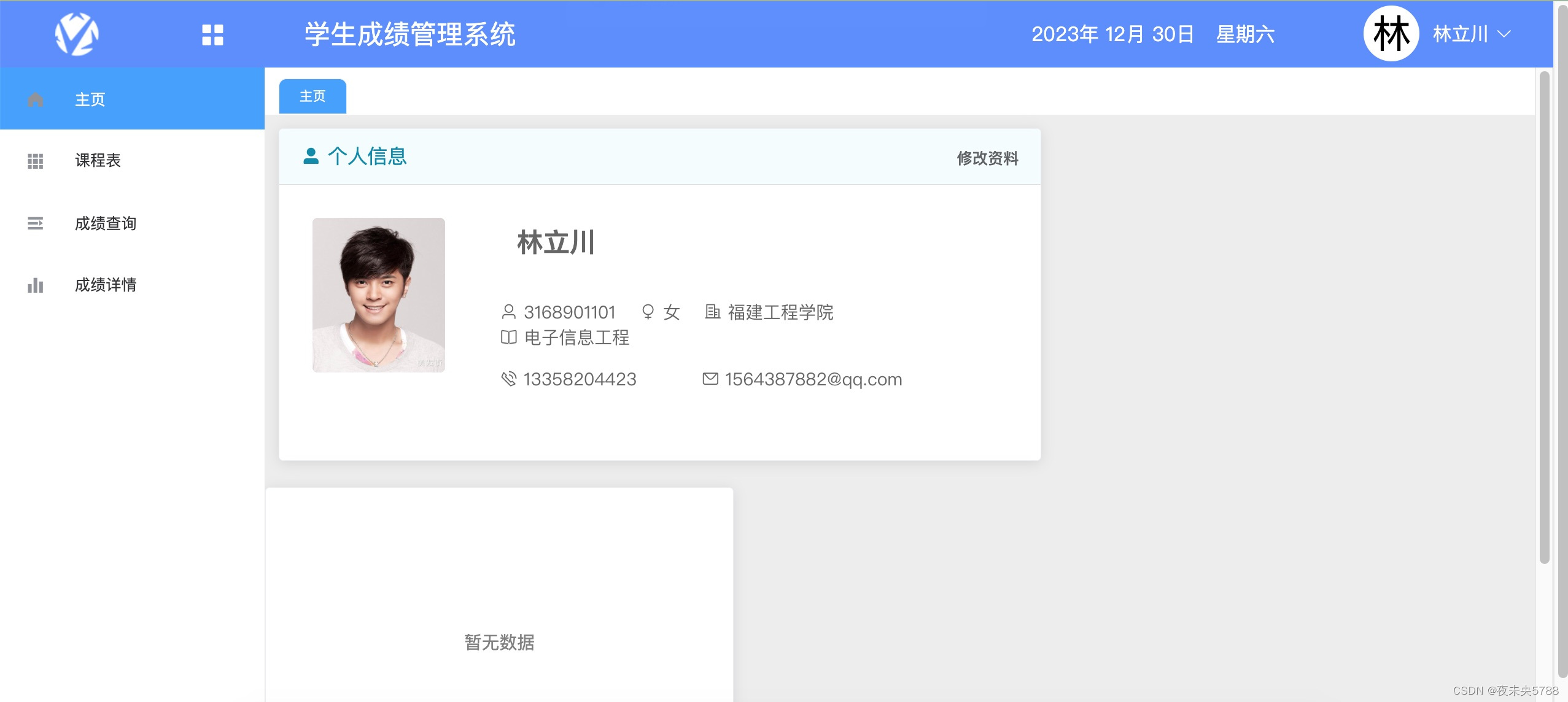Click the envelope icon beside the QQ email
Screen dimensions: 1568x702
pos(710,379)
